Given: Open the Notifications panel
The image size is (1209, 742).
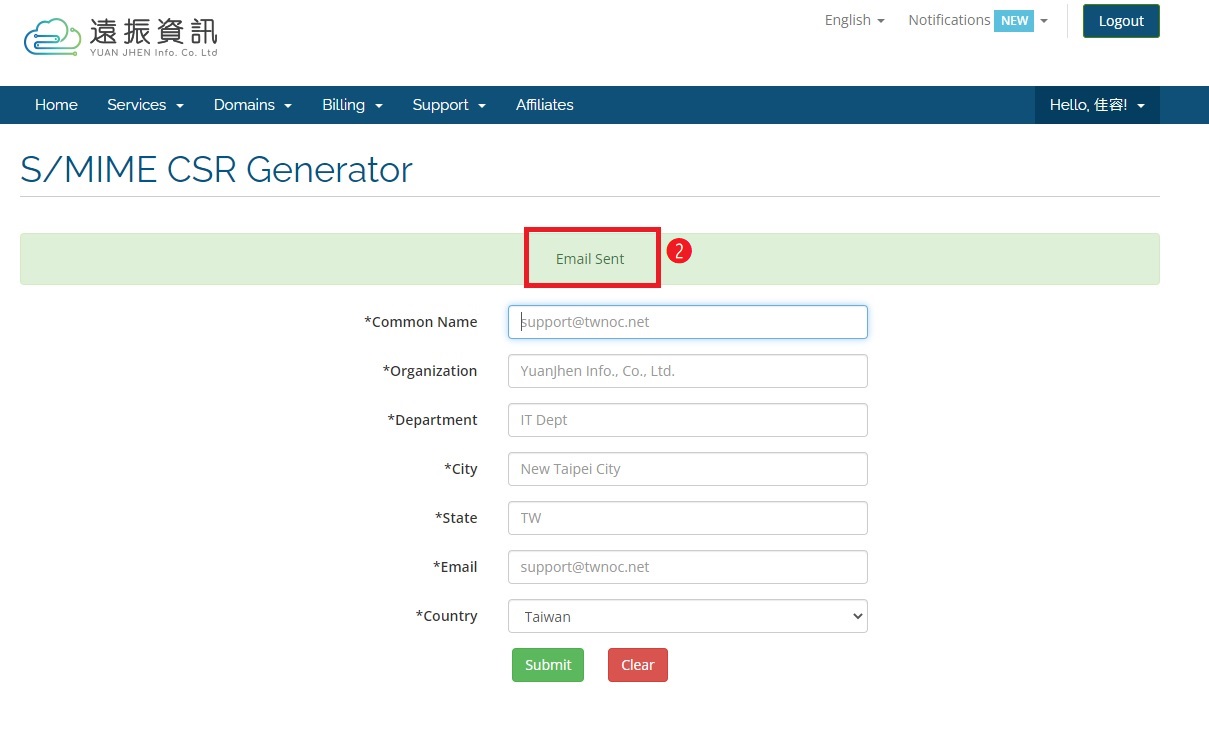Looking at the screenshot, I should (x=948, y=19).
